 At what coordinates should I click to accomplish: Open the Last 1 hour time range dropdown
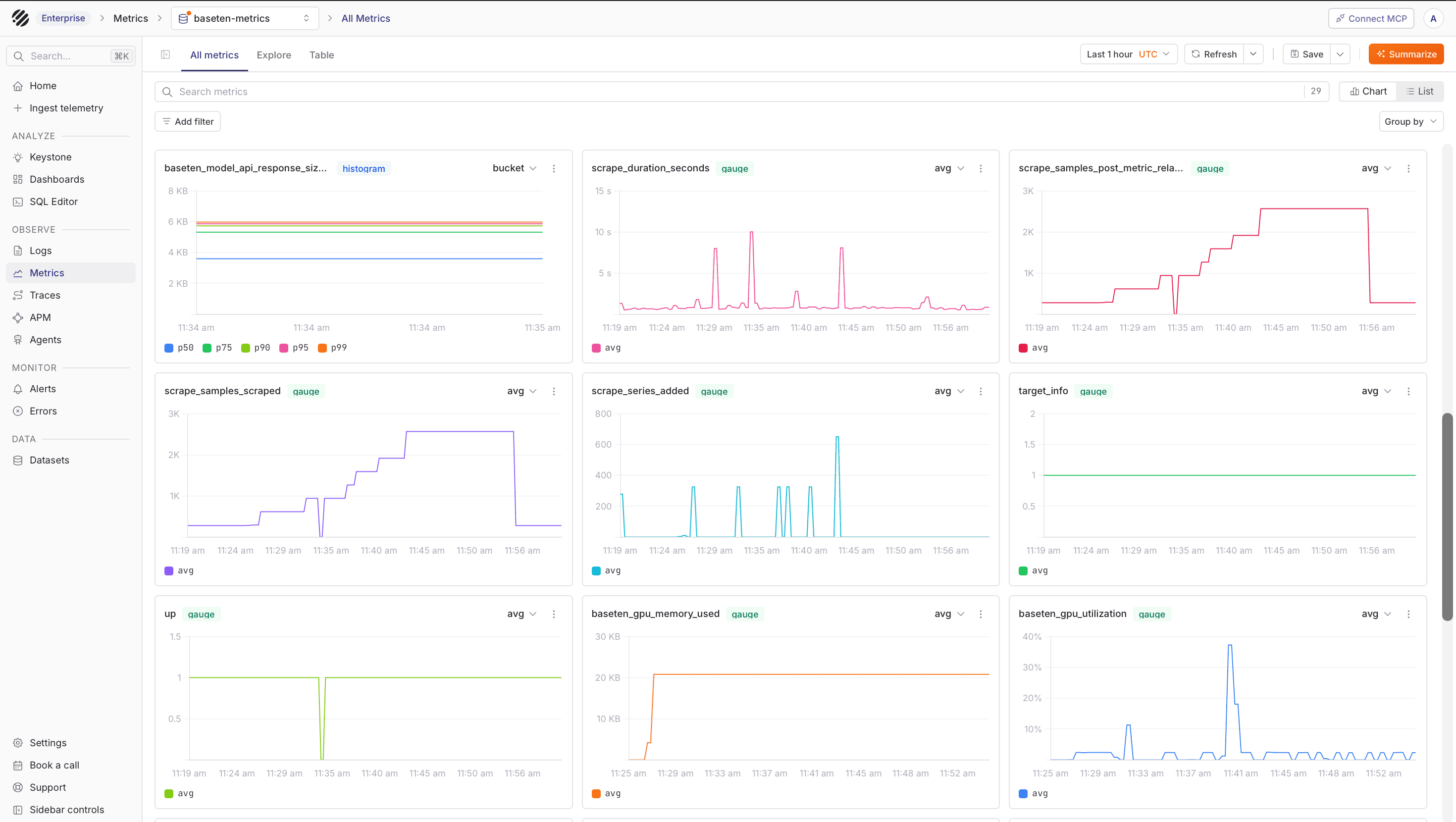click(x=1128, y=54)
